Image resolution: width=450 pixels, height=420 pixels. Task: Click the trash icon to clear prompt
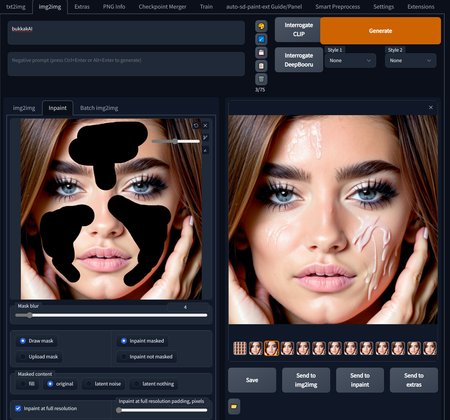pos(261,79)
